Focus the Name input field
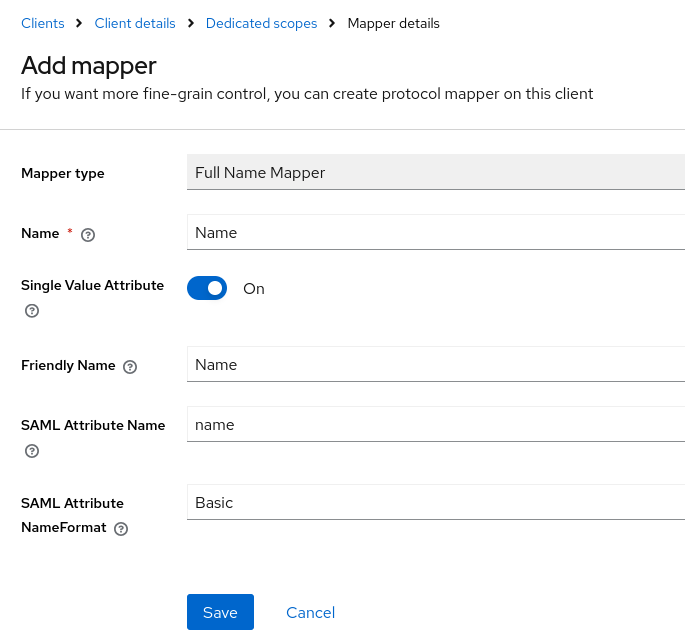Image resolution: width=685 pixels, height=643 pixels. pyautogui.click(x=436, y=232)
